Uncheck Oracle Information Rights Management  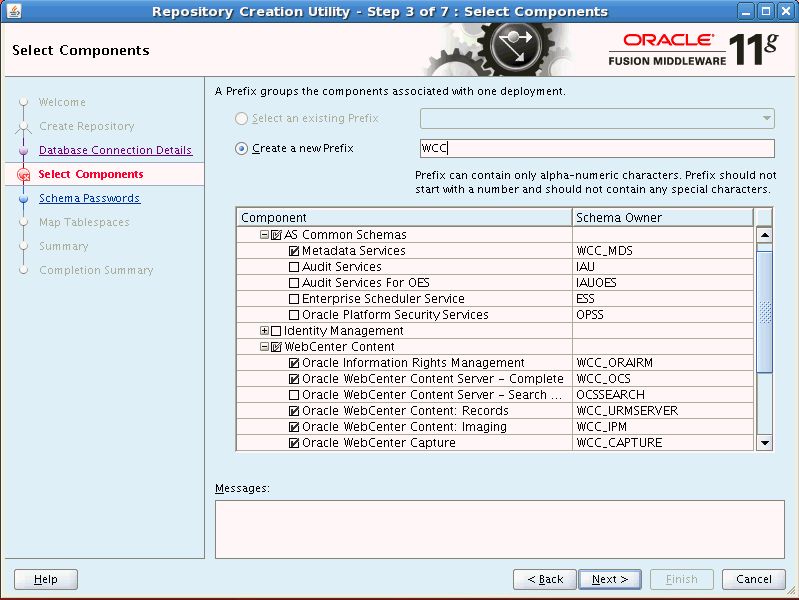coord(294,363)
